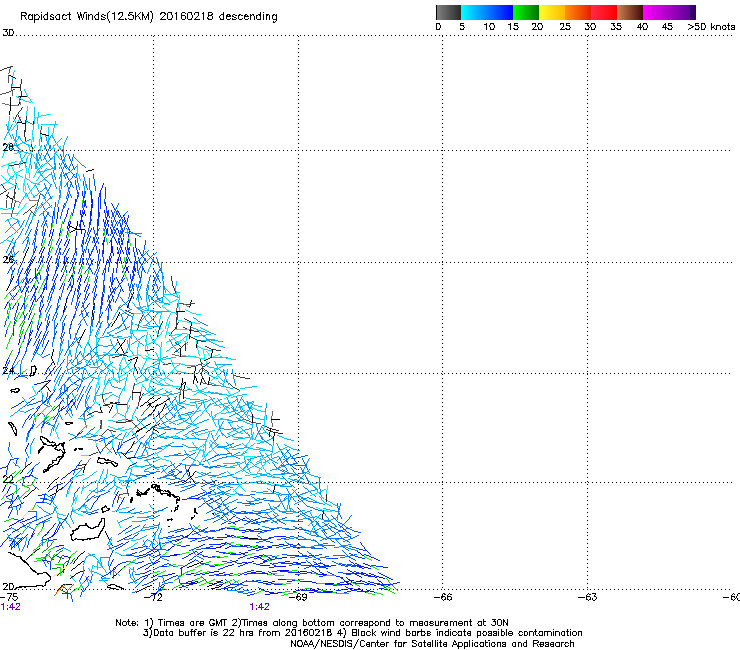740x650 pixels.
Task: Click the latitude label '30'
Action: 8,33
